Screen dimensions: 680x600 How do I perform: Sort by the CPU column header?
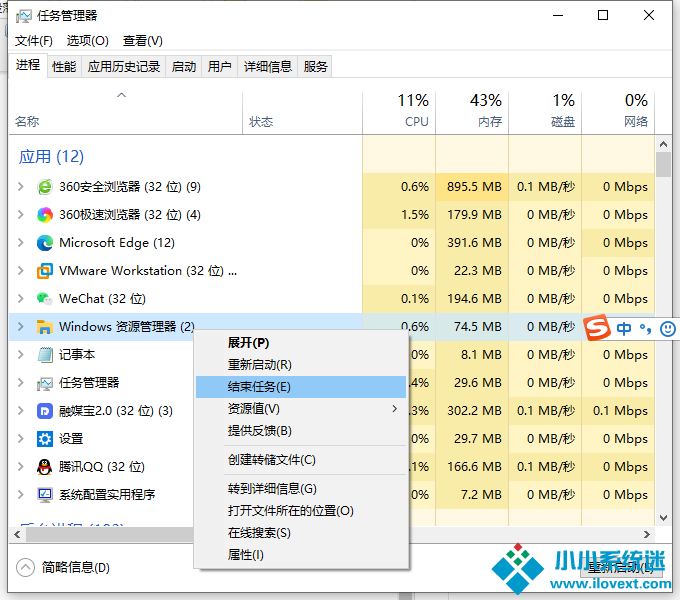pyautogui.click(x=399, y=112)
